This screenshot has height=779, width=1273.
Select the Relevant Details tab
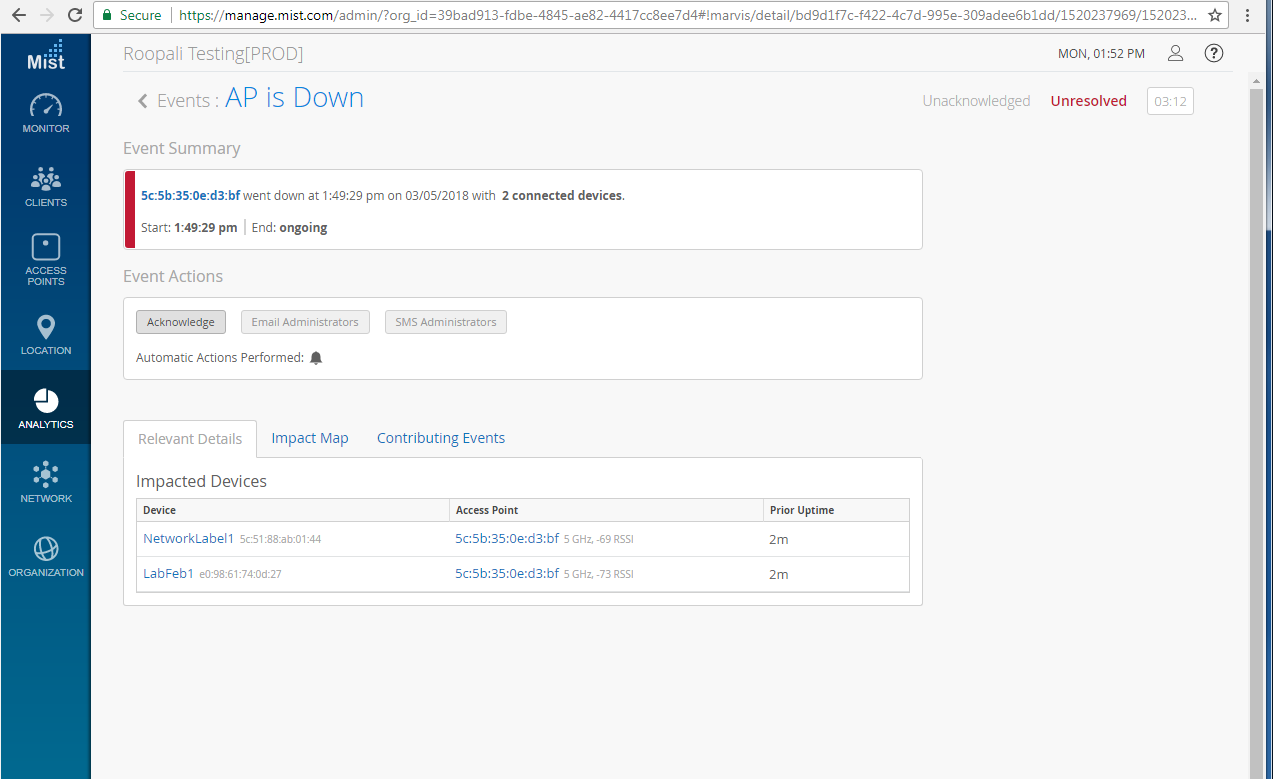(190, 439)
